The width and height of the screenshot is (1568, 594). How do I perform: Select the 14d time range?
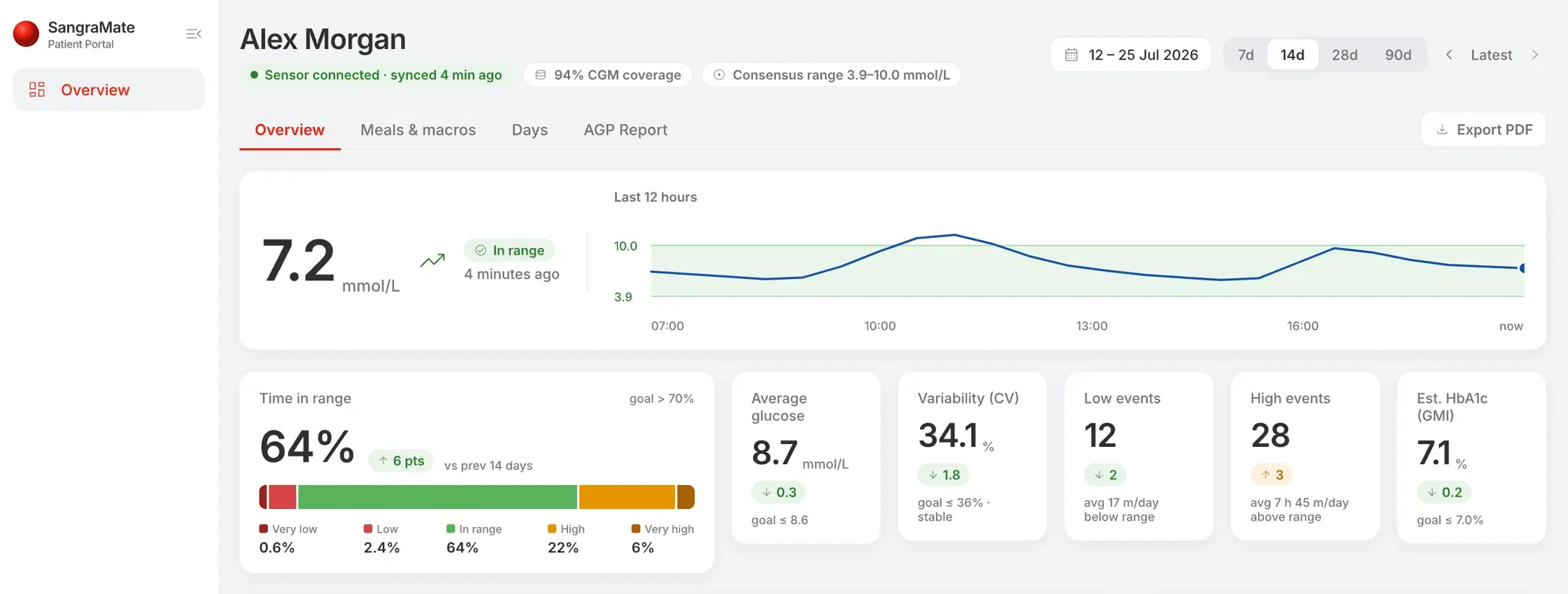pos(1293,55)
